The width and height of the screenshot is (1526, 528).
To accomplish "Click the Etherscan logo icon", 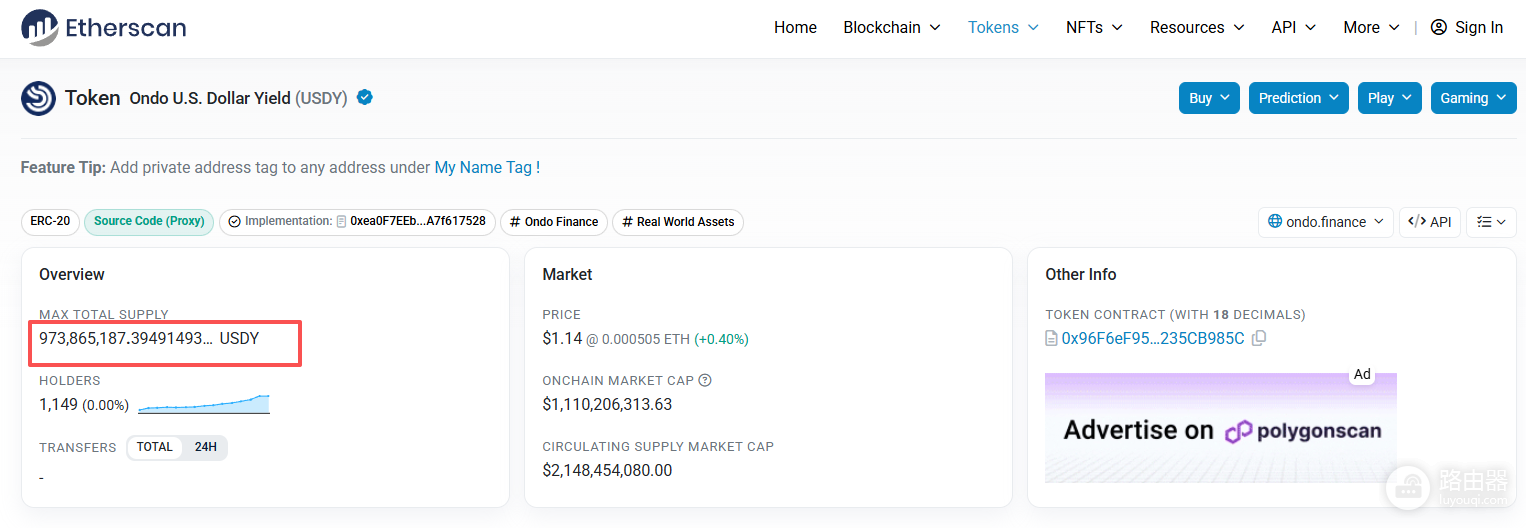I will click(x=39, y=27).
